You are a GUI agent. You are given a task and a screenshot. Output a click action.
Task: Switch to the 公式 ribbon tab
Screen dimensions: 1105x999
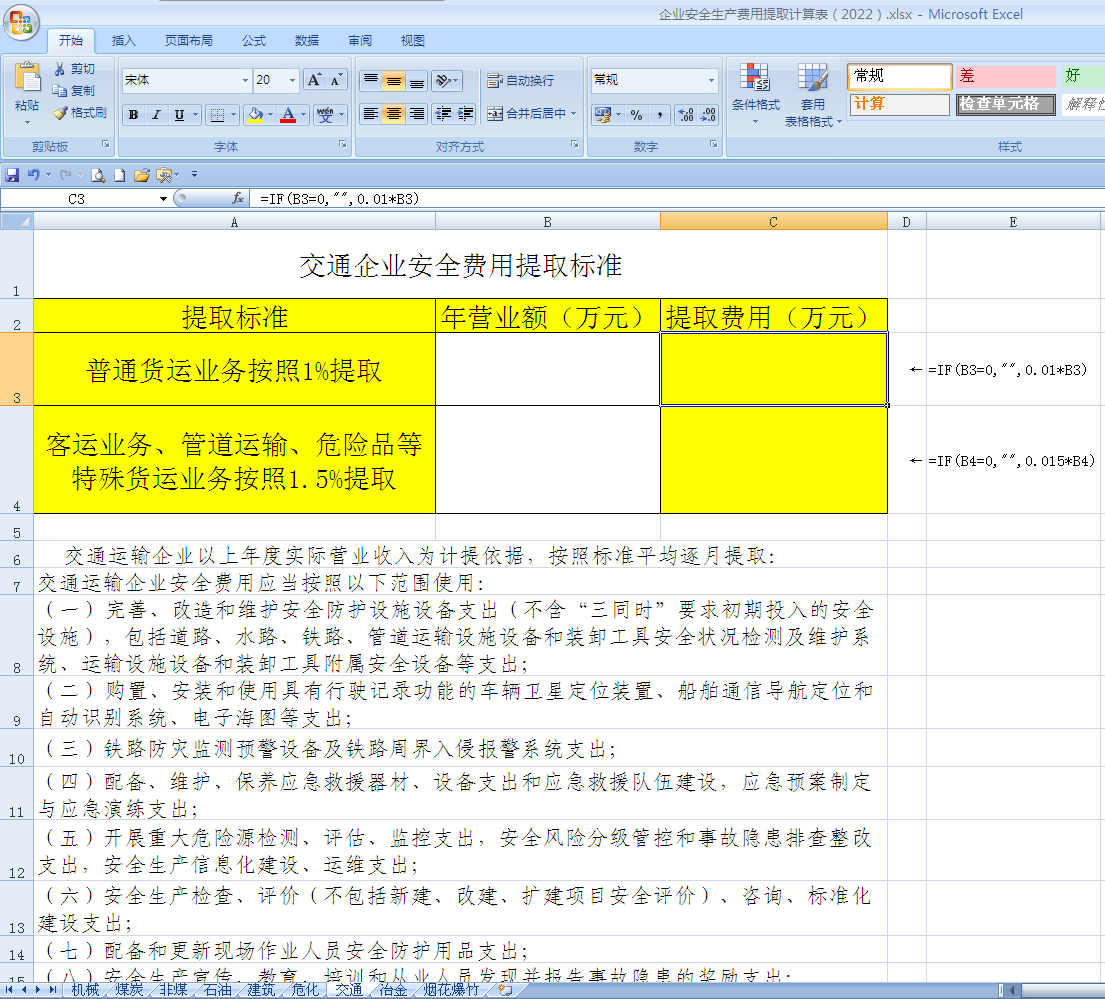pos(254,41)
